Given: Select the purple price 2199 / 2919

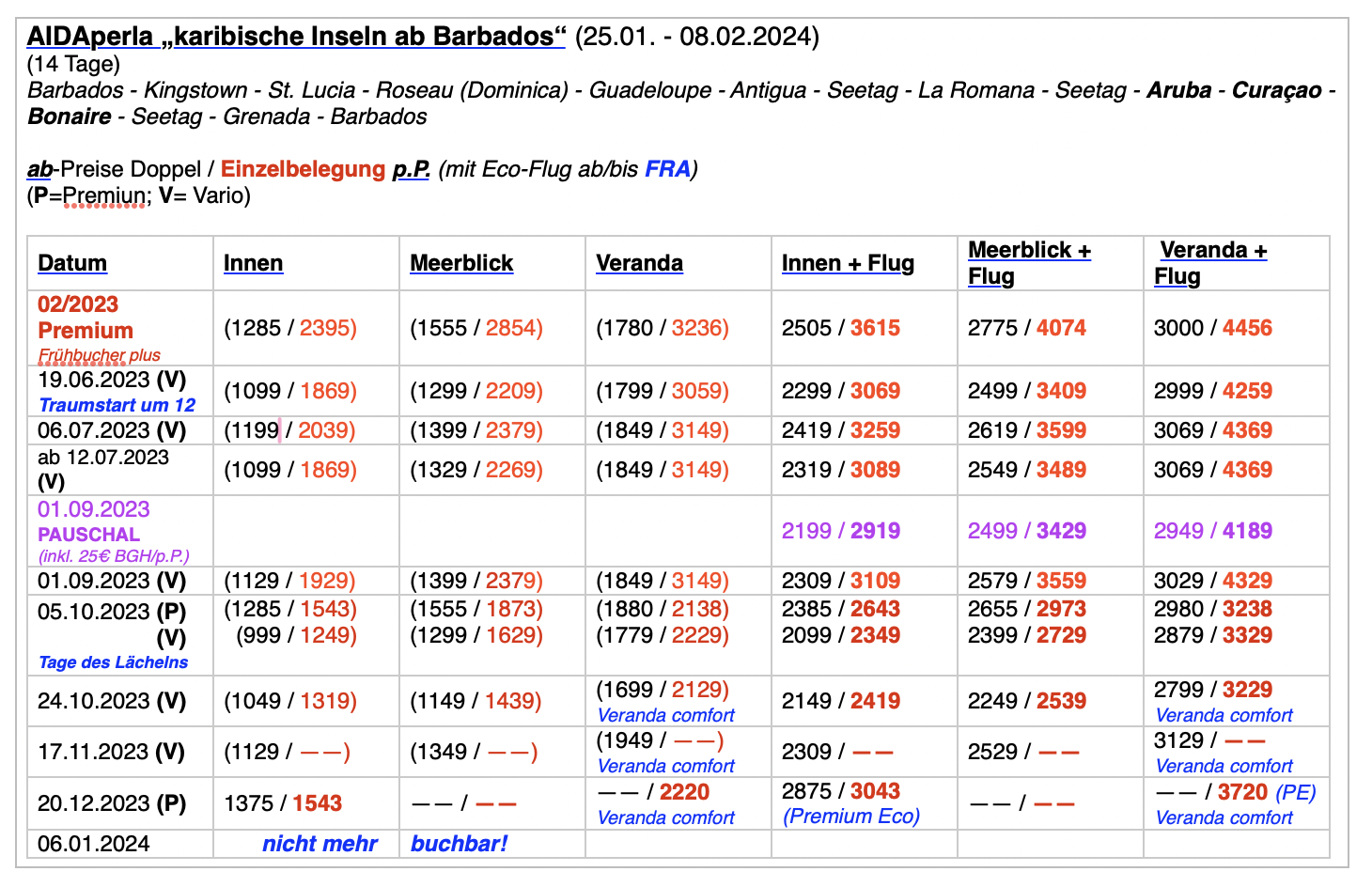Looking at the screenshot, I should (840, 531).
